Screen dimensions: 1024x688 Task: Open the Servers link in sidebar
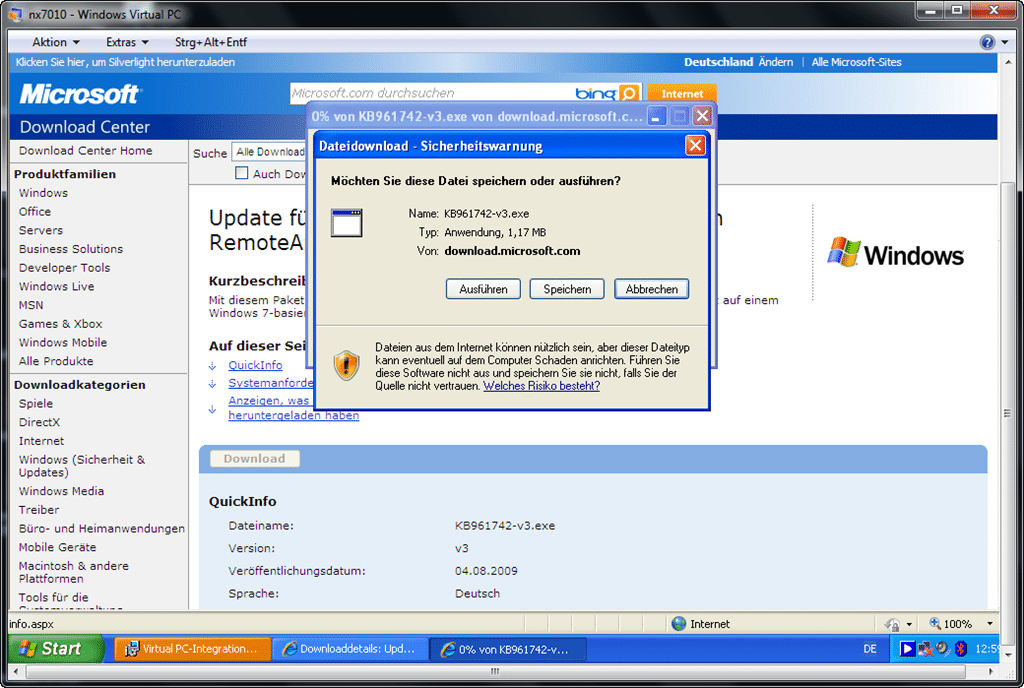(x=40, y=230)
